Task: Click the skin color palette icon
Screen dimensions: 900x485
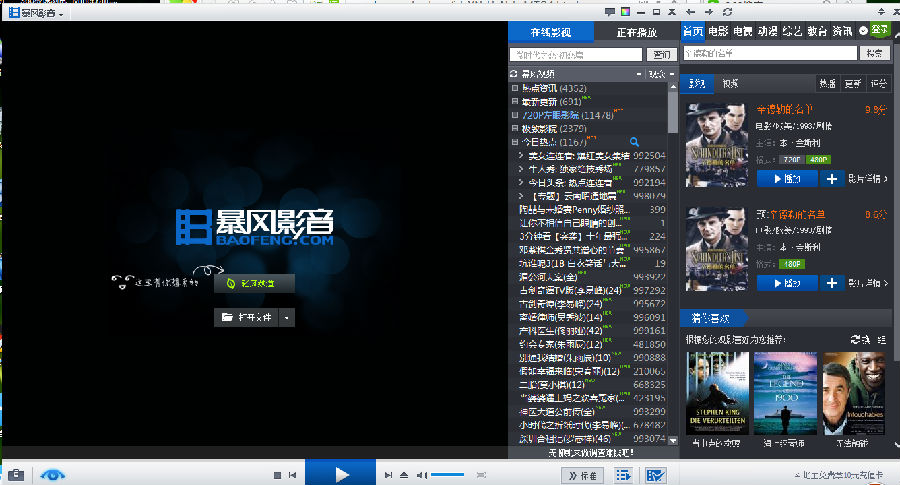Action: click(x=625, y=12)
